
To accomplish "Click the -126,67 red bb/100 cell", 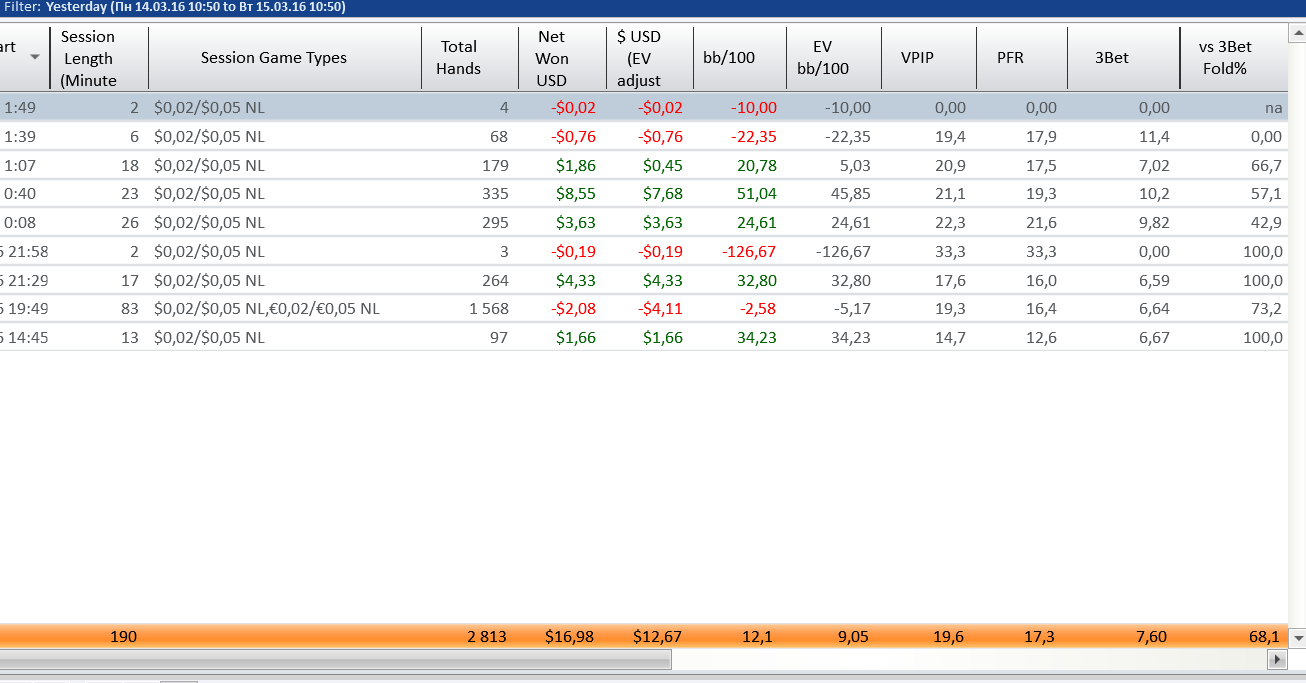I will 749,252.
